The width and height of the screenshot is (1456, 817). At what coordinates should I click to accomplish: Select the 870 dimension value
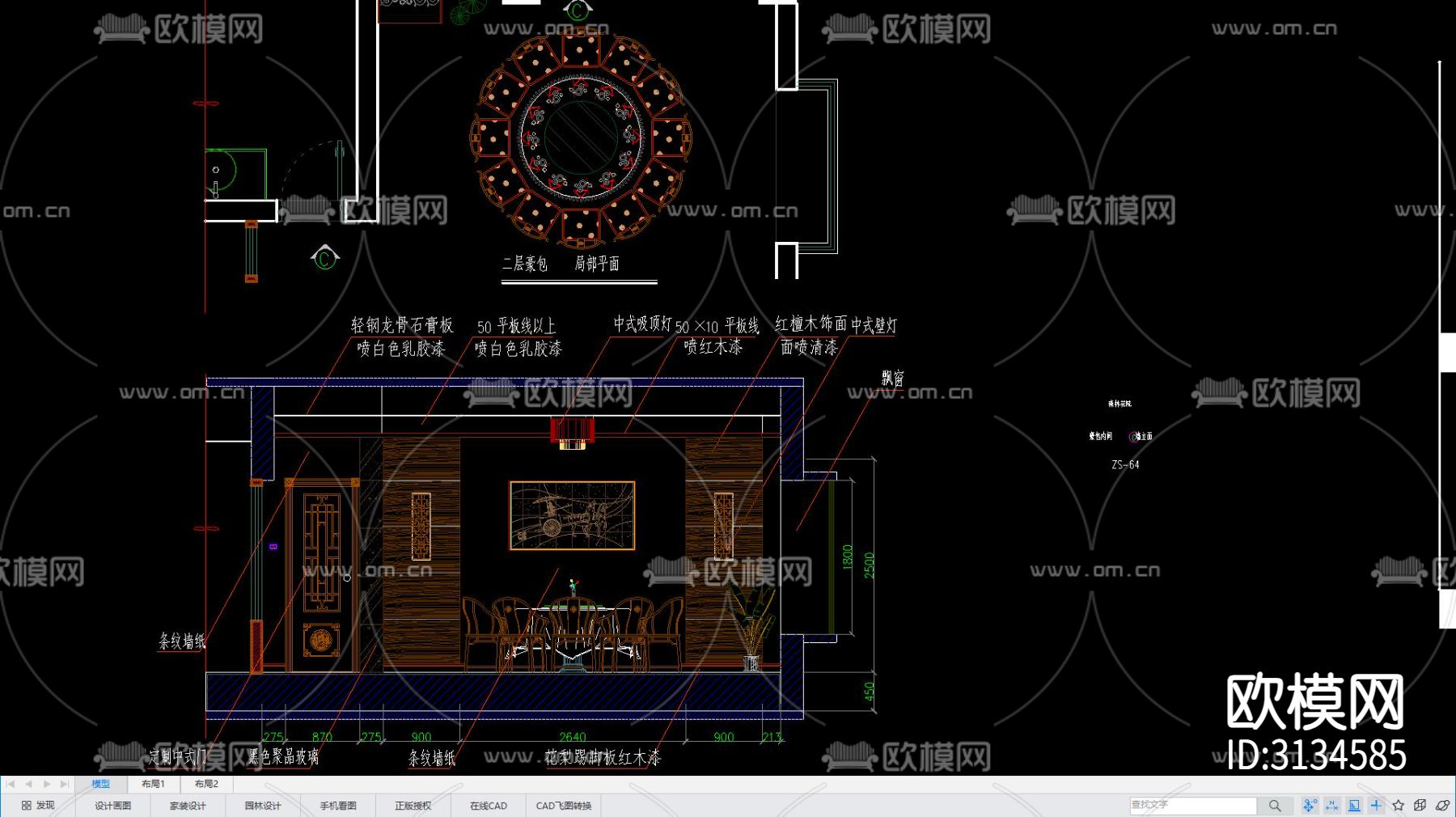click(322, 737)
